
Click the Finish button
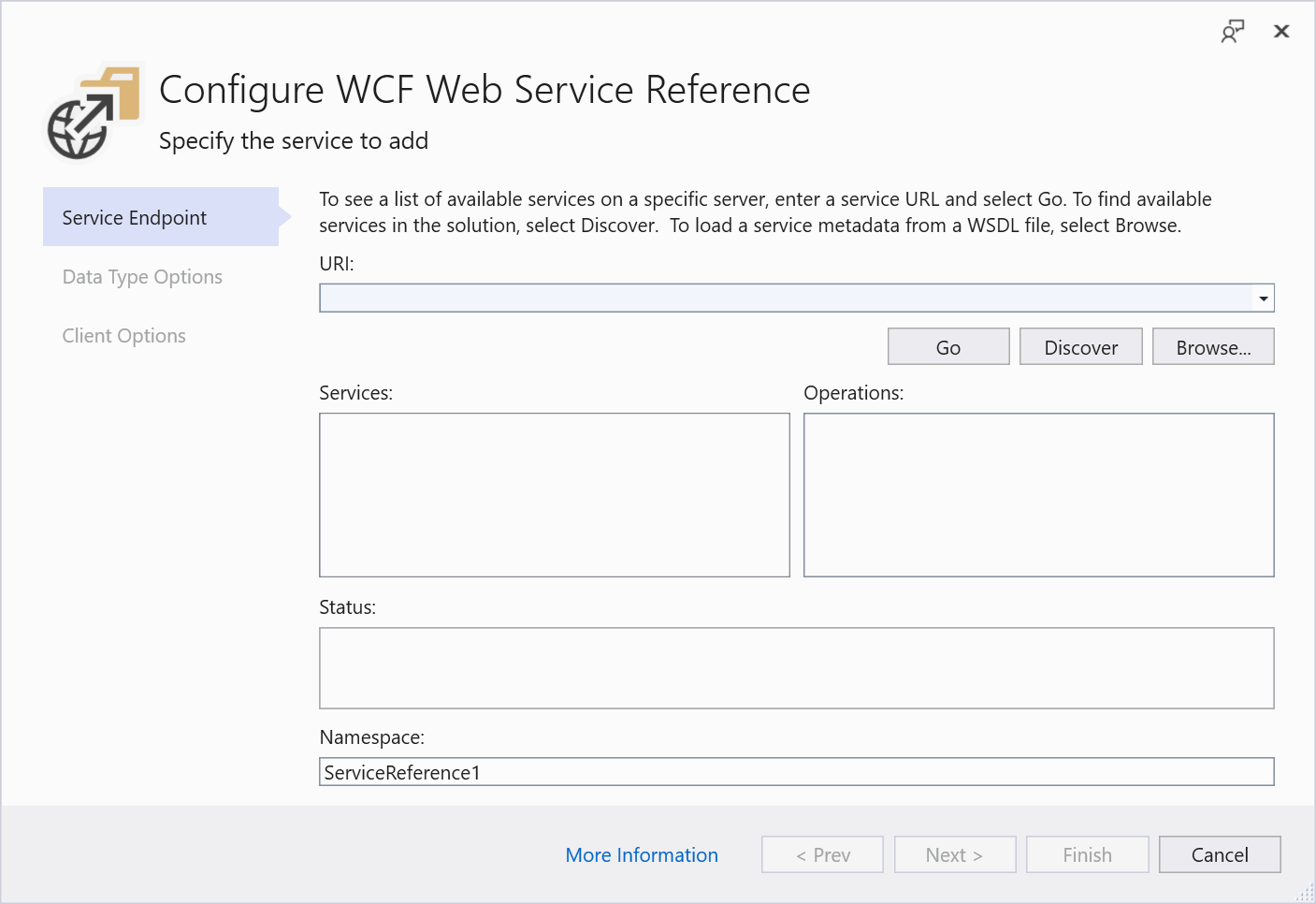[1087, 854]
